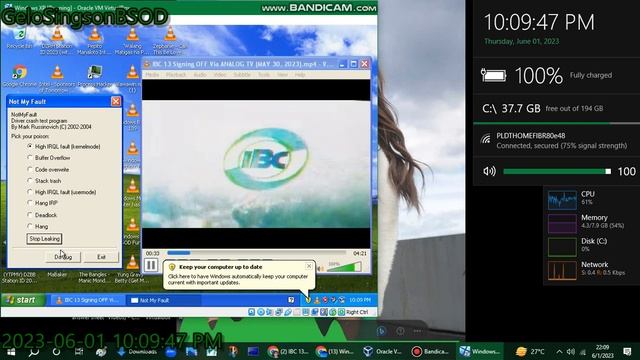640x360 pixels.
Task: Open VLC Subtitle menu
Action: point(242,75)
